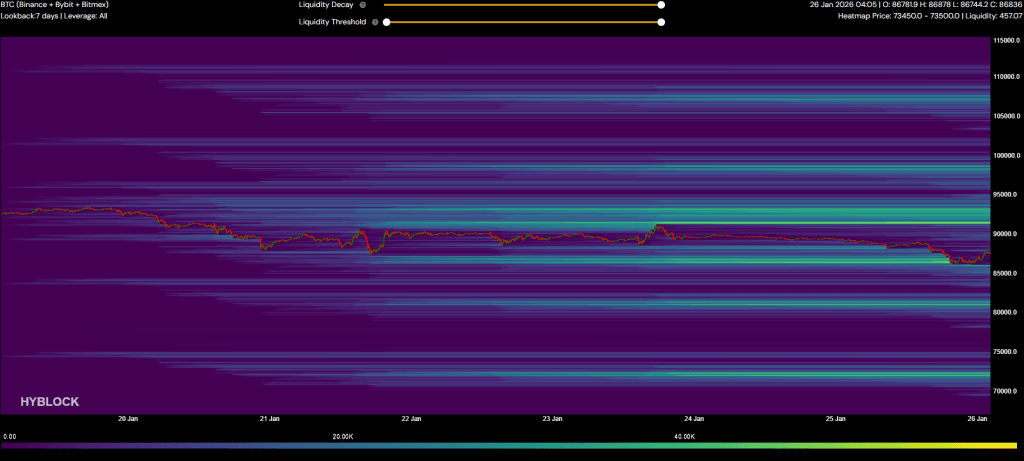Screen dimensions: 1024x461
Task: Click the 115000.0 price axis label
Action: tap(1004, 41)
